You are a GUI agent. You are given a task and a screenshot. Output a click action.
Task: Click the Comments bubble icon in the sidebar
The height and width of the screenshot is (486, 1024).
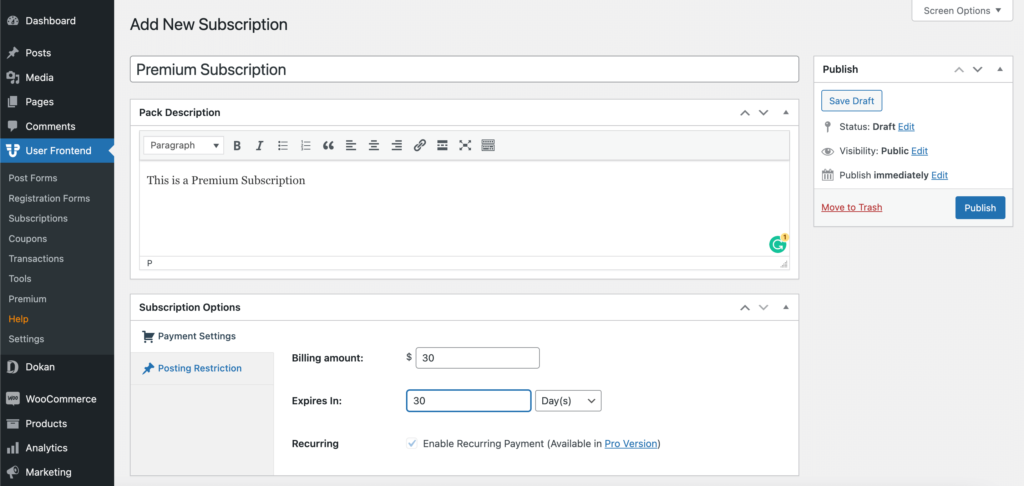(x=12, y=127)
